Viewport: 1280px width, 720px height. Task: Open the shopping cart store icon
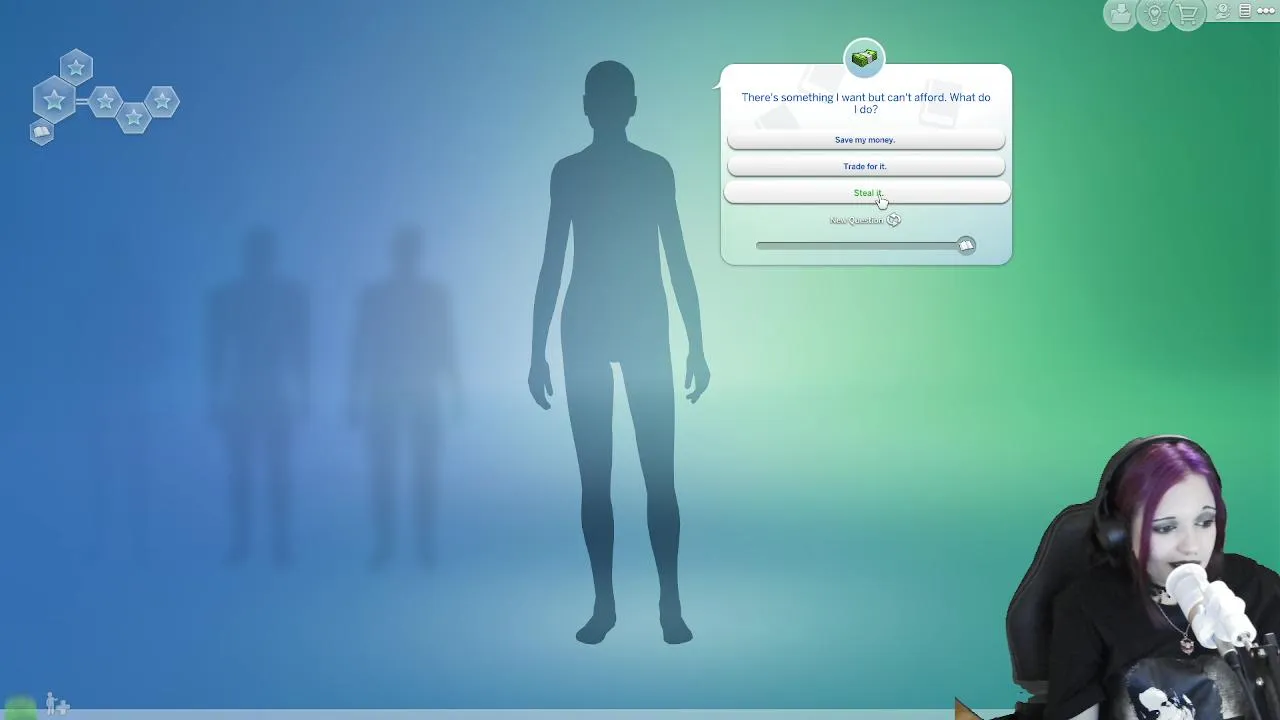point(1187,14)
